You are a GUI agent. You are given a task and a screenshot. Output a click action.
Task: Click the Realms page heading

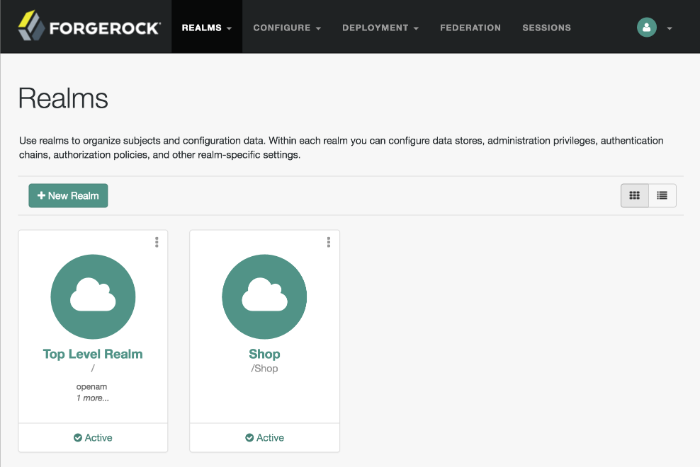pos(63,98)
